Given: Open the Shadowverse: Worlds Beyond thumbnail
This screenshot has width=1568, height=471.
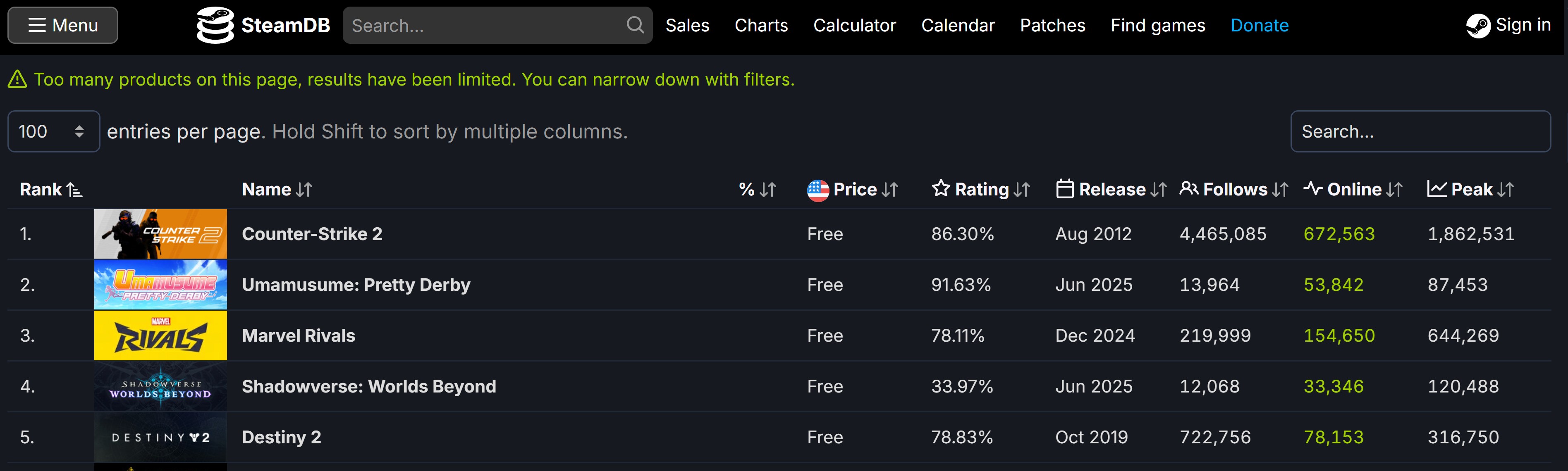Looking at the screenshot, I should click(161, 386).
